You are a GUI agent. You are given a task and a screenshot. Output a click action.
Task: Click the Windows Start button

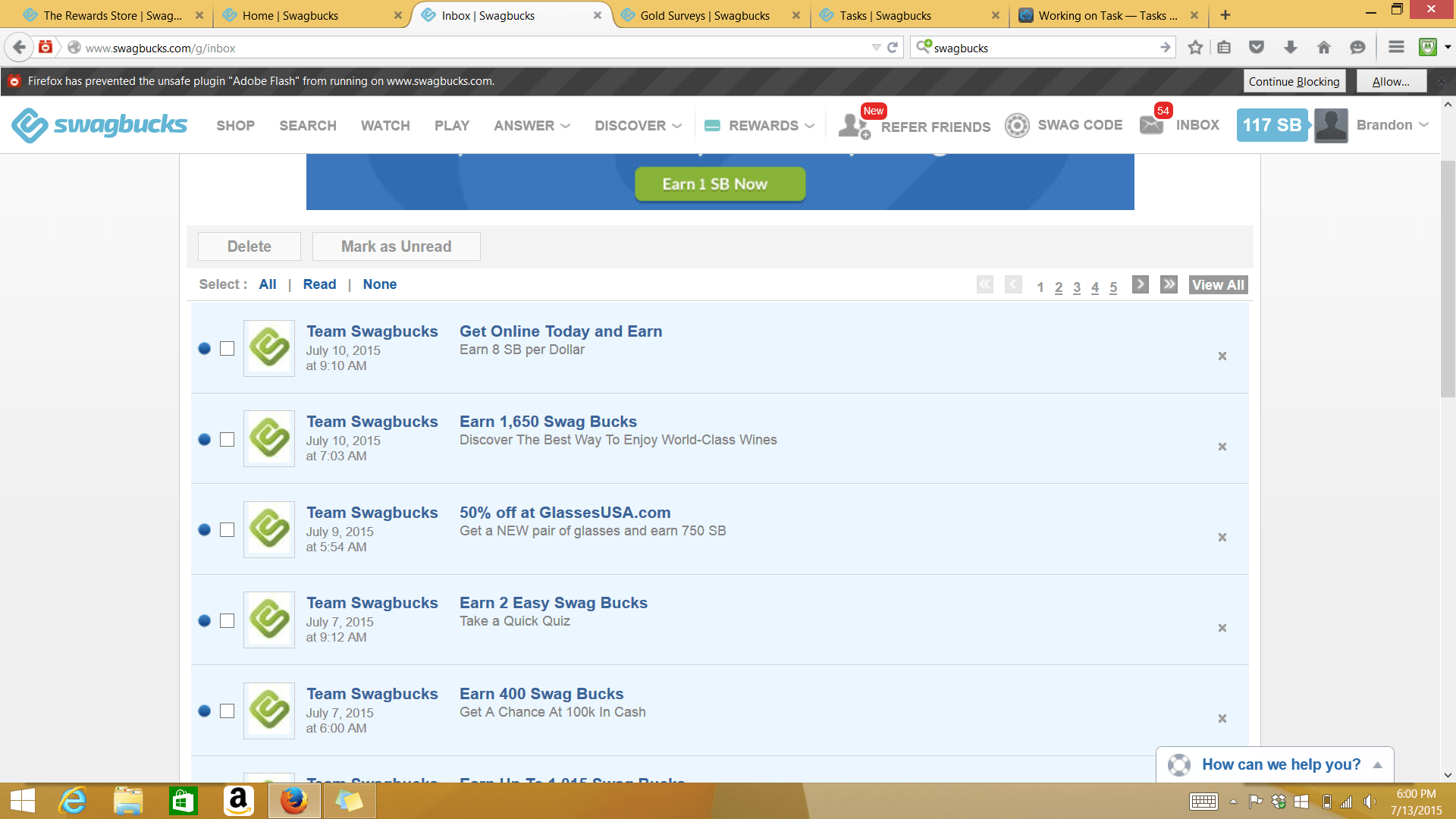click(23, 801)
